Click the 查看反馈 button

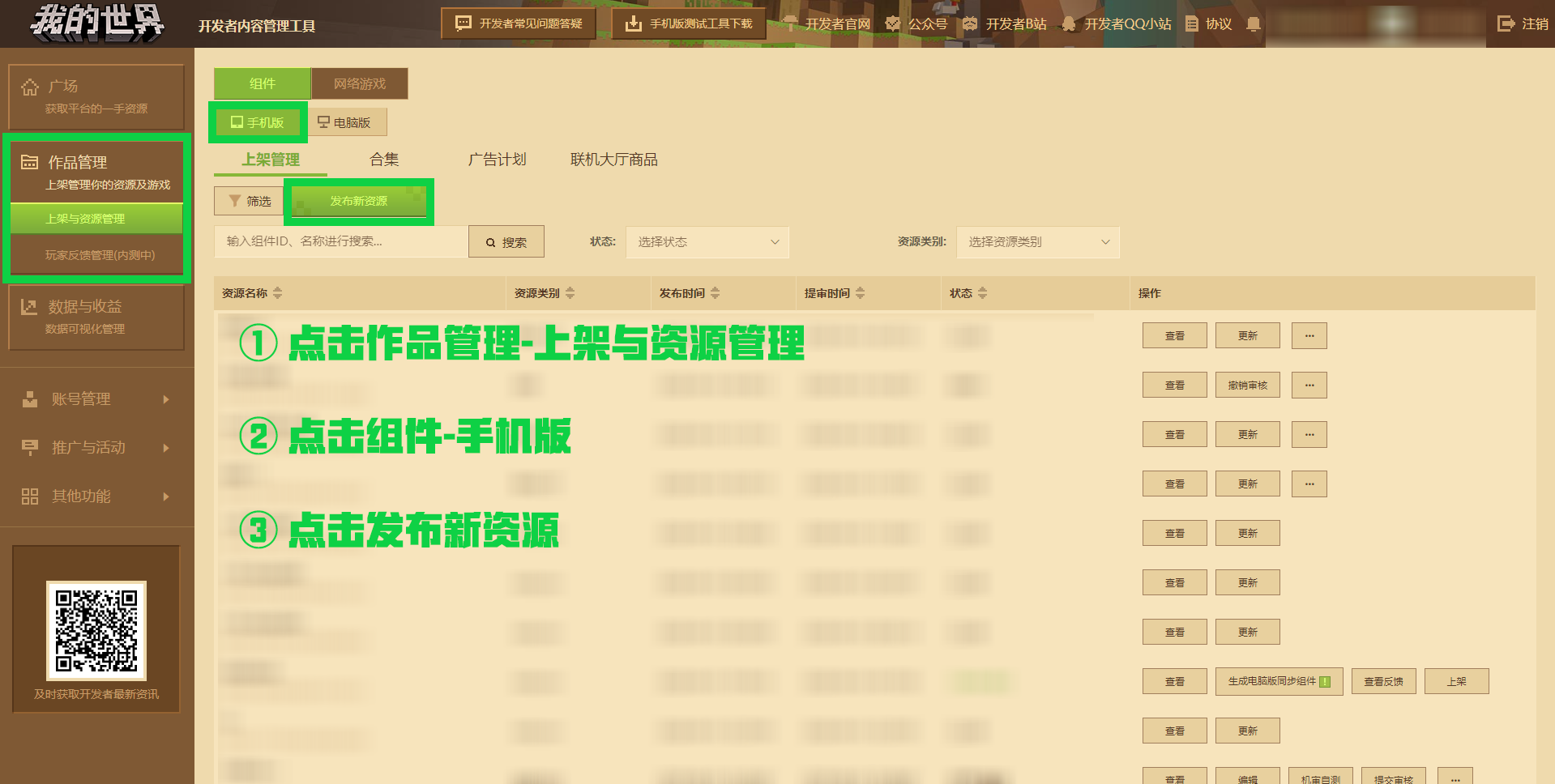(x=1384, y=681)
